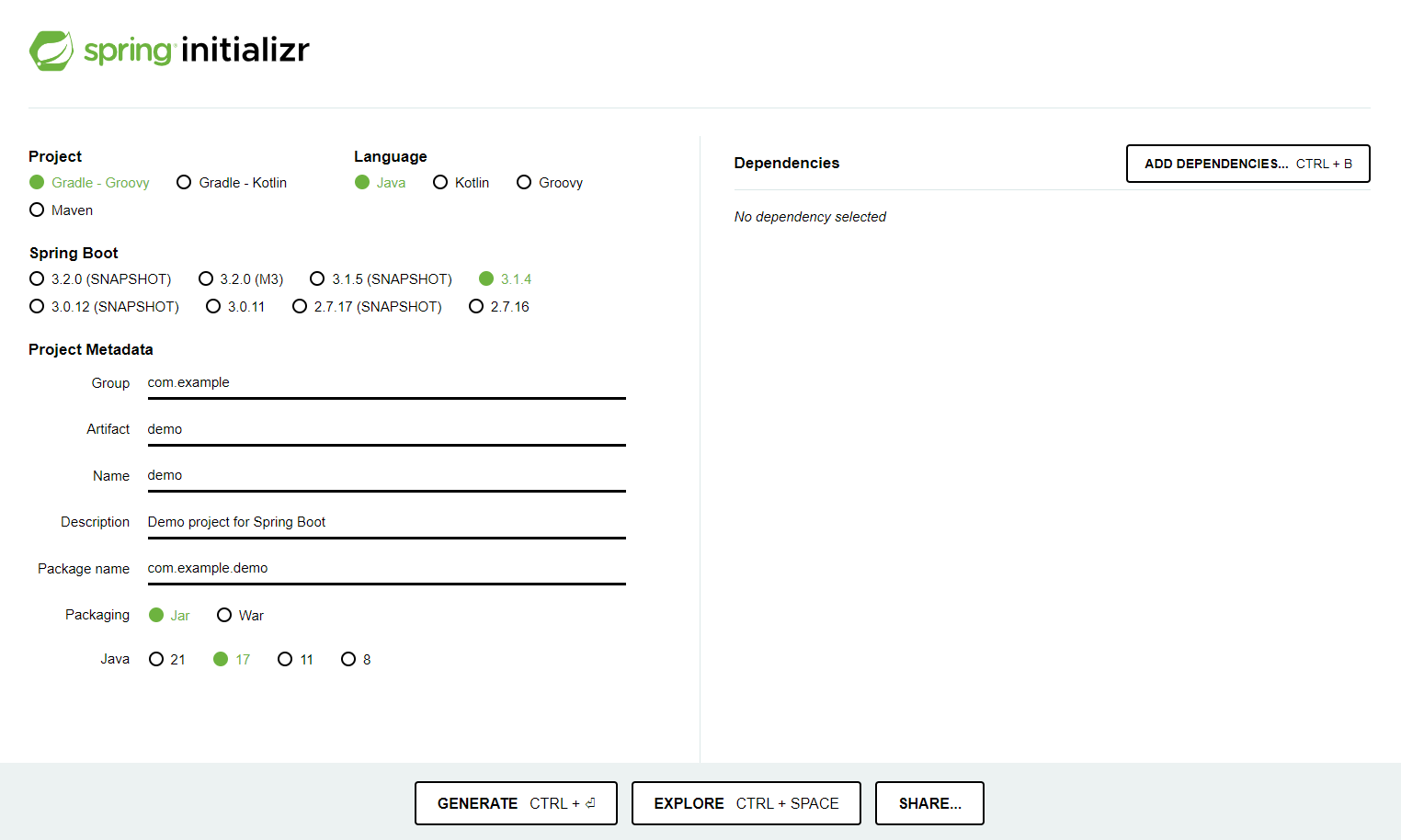The height and width of the screenshot is (840, 1401).
Task: Open the Explore project preview
Action: pyautogui.click(x=746, y=803)
